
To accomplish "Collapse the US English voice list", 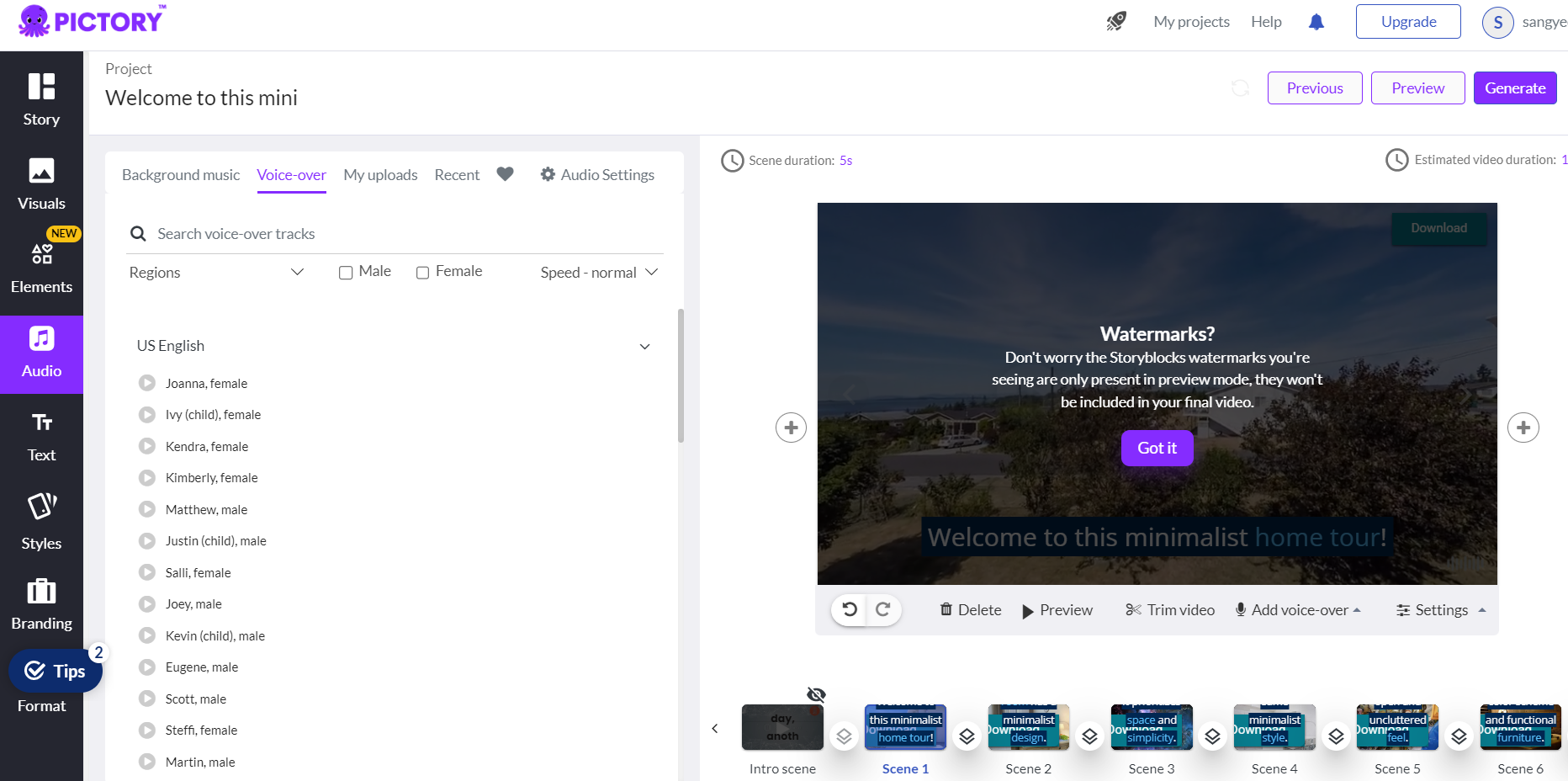I will click(x=644, y=347).
